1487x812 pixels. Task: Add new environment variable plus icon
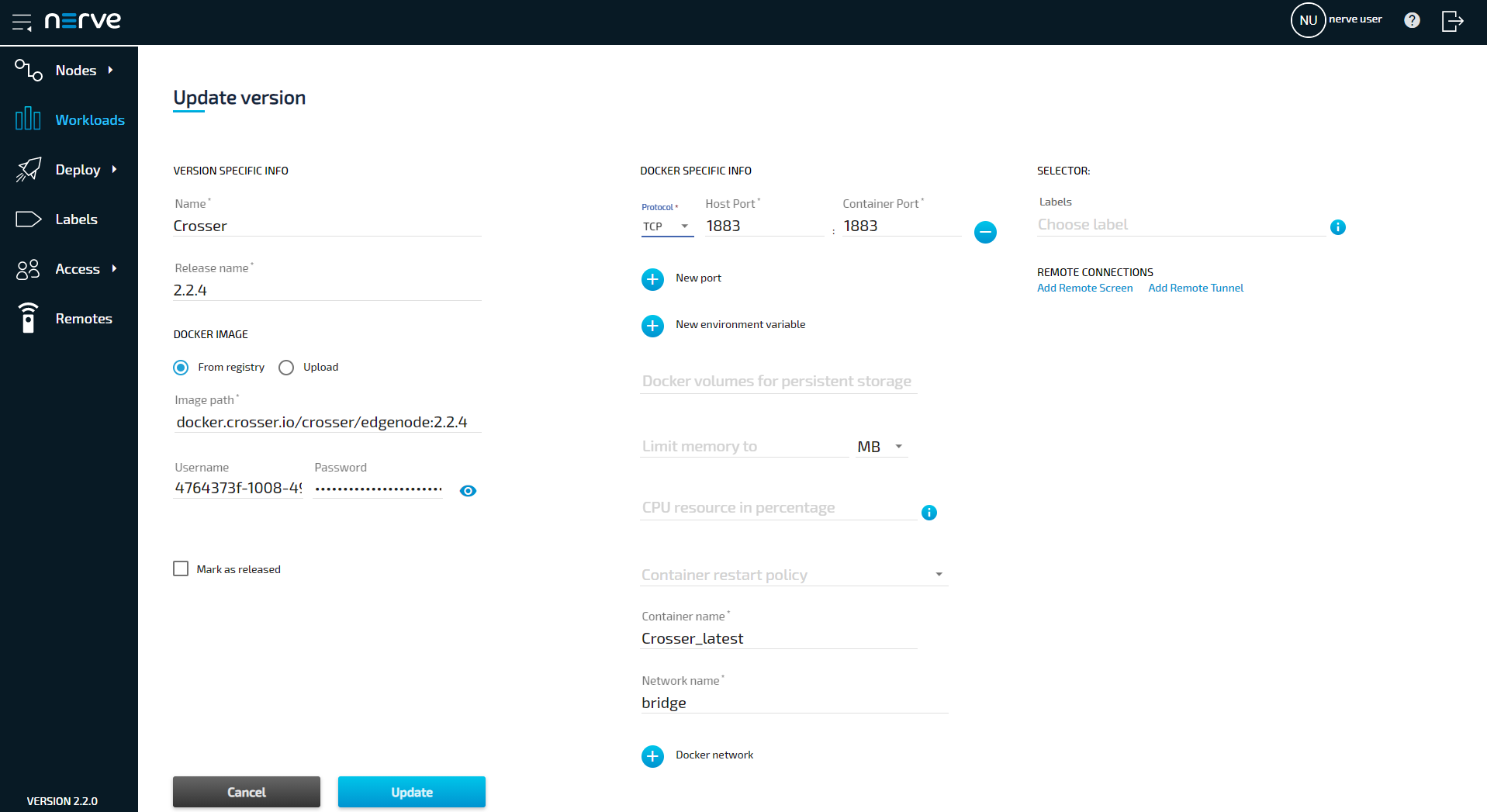click(652, 326)
